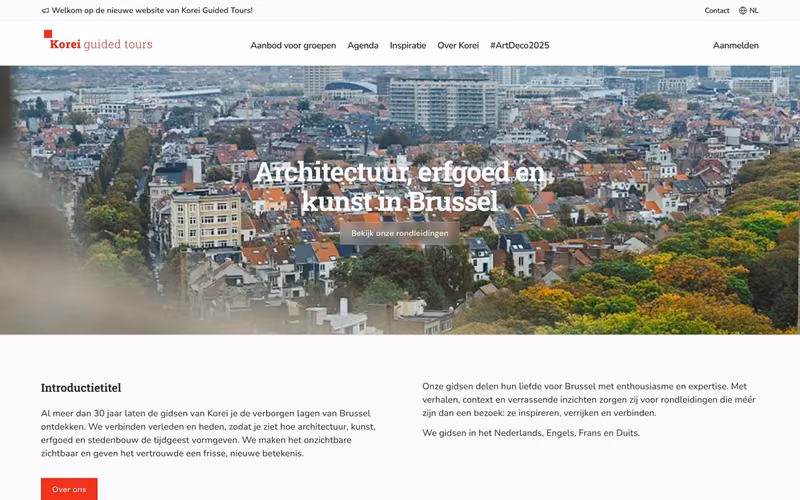Click the Introductietitel heading
The width and height of the screenshot is (800, 500).
tap(81, 388)
